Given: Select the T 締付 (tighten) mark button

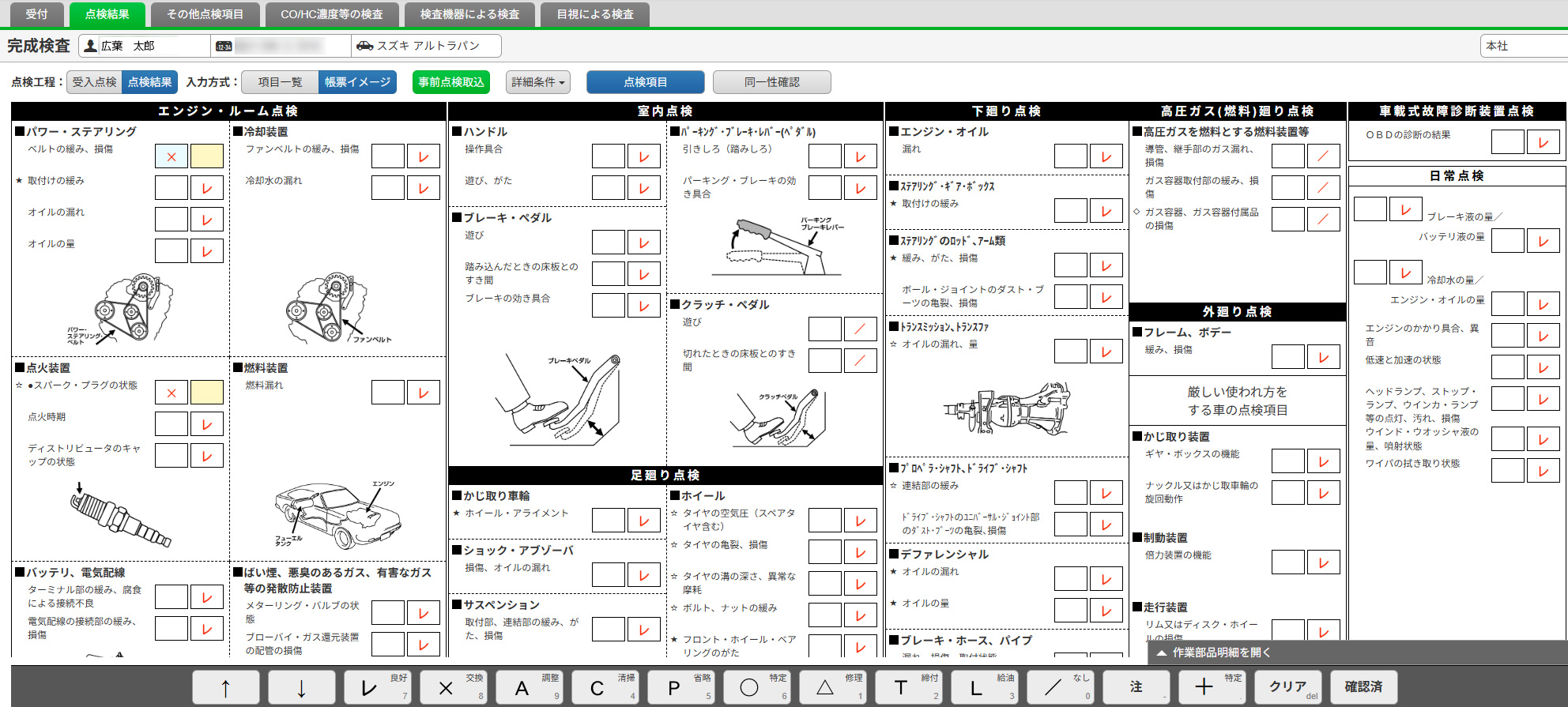Looking at the screenshot, I should [x=909, y=686].
